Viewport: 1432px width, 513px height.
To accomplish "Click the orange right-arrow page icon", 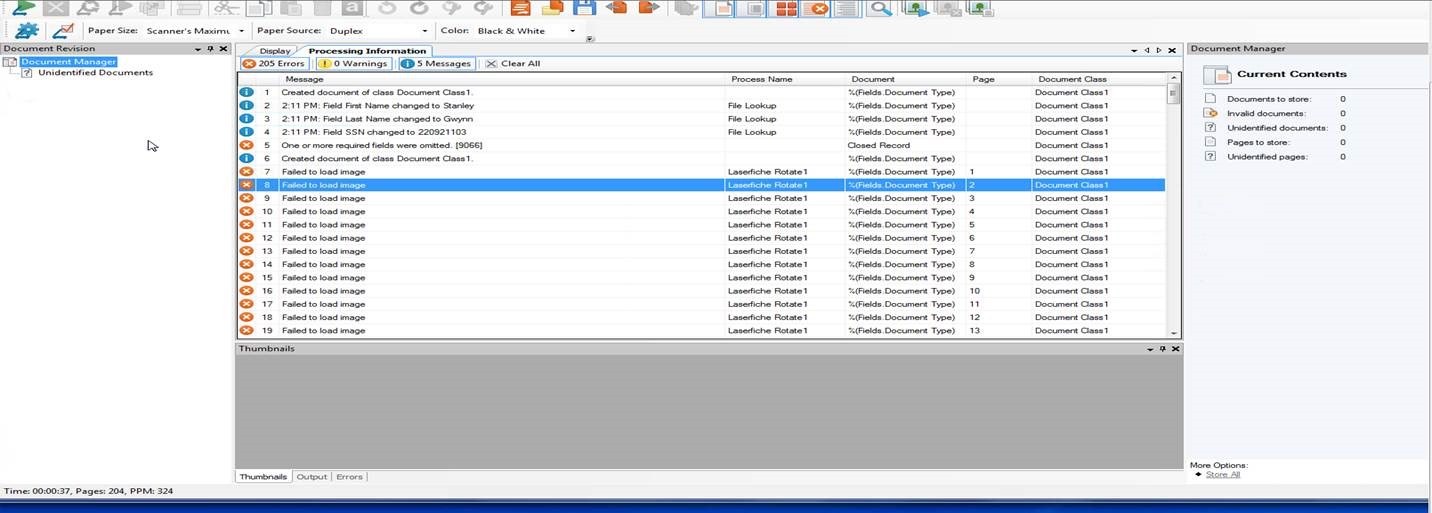I will click(649, 8).
